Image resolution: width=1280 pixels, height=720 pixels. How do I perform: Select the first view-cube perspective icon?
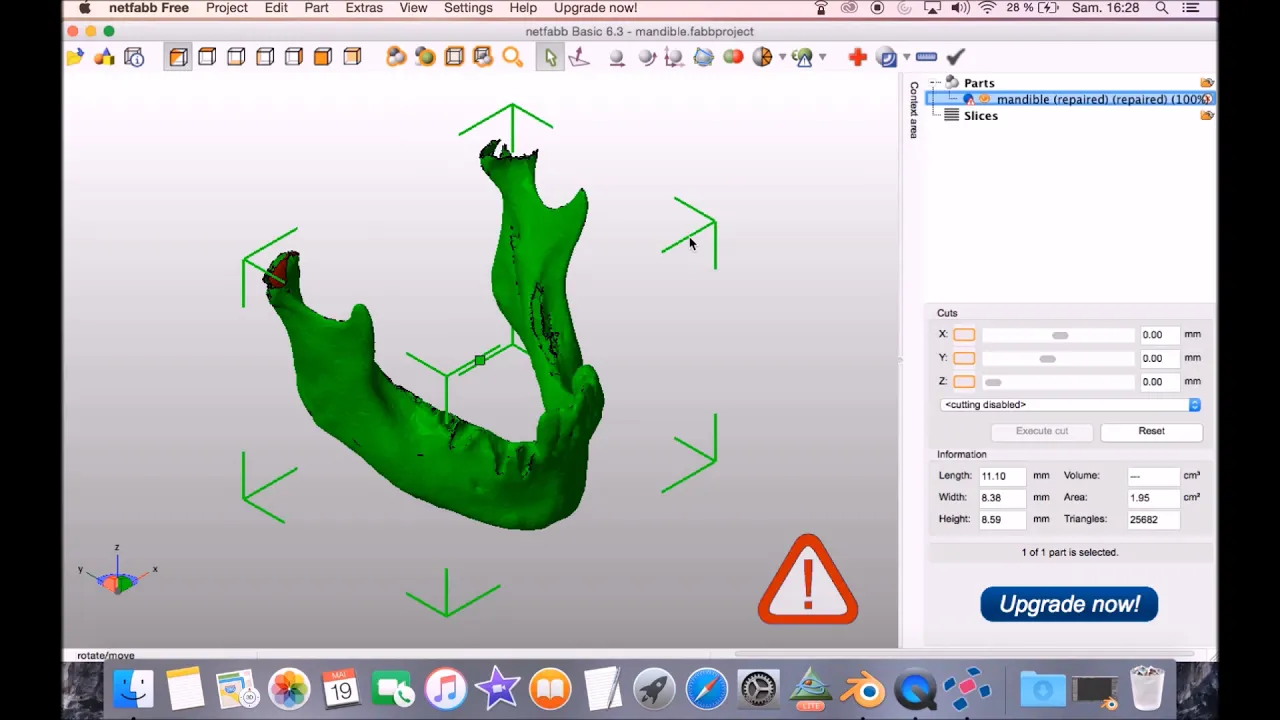click(x=178, y=57)
